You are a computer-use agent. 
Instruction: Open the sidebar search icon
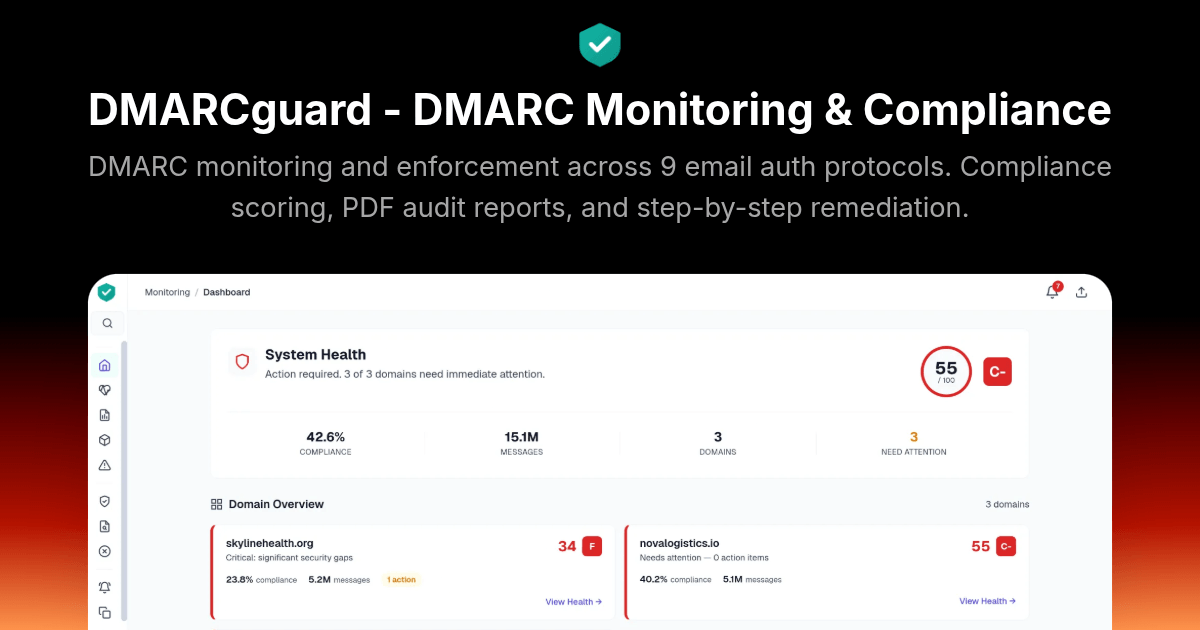(x=107, y=323)
